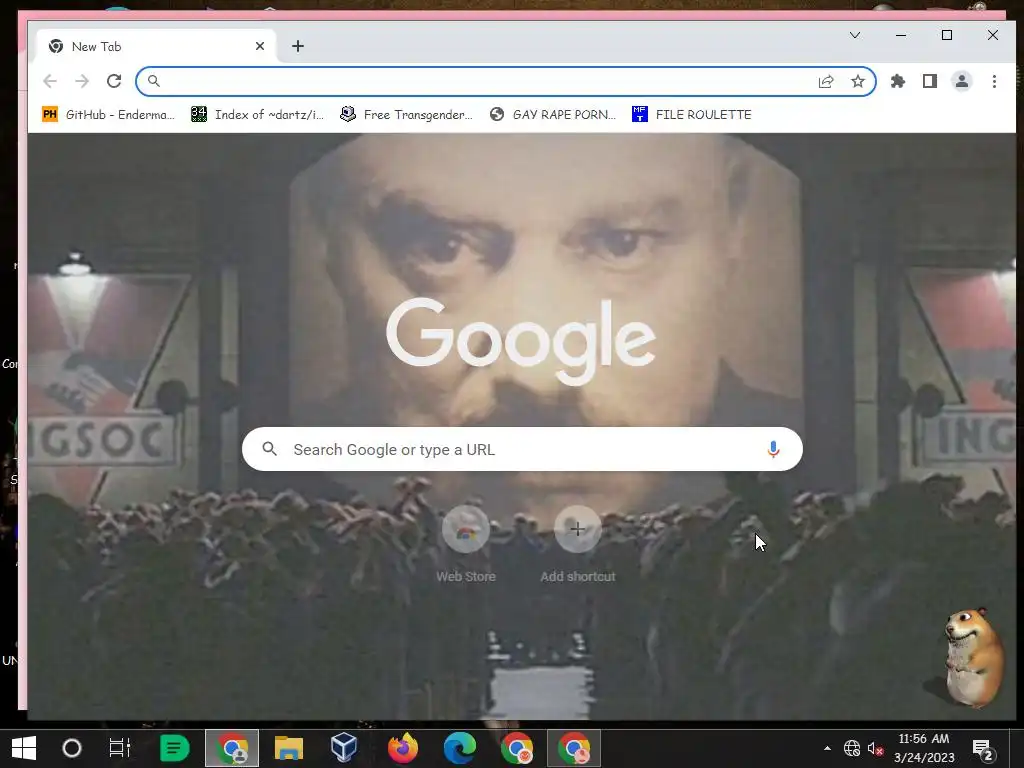This screenshot has width=1024, height=768.
Task: Toggle the Chrome side panel
Action: pos(930,81)
